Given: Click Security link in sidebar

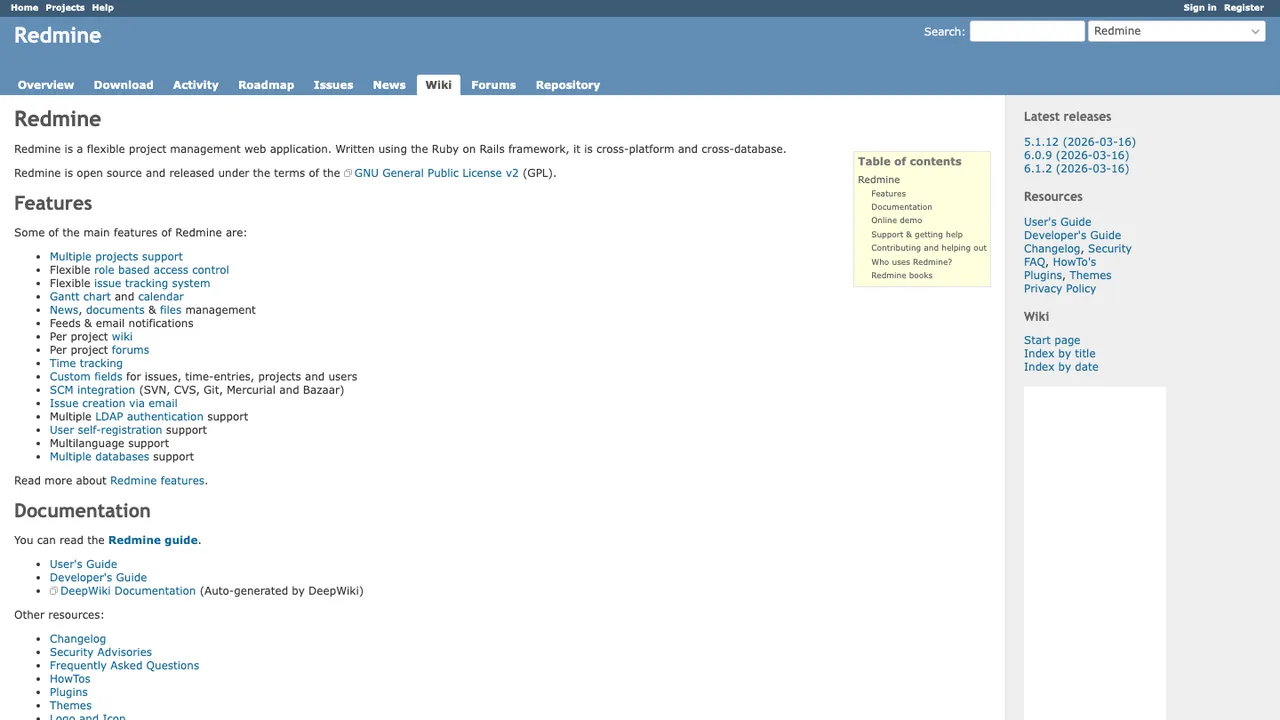Looking at the screenshot, I should [x=1109, y=249].
